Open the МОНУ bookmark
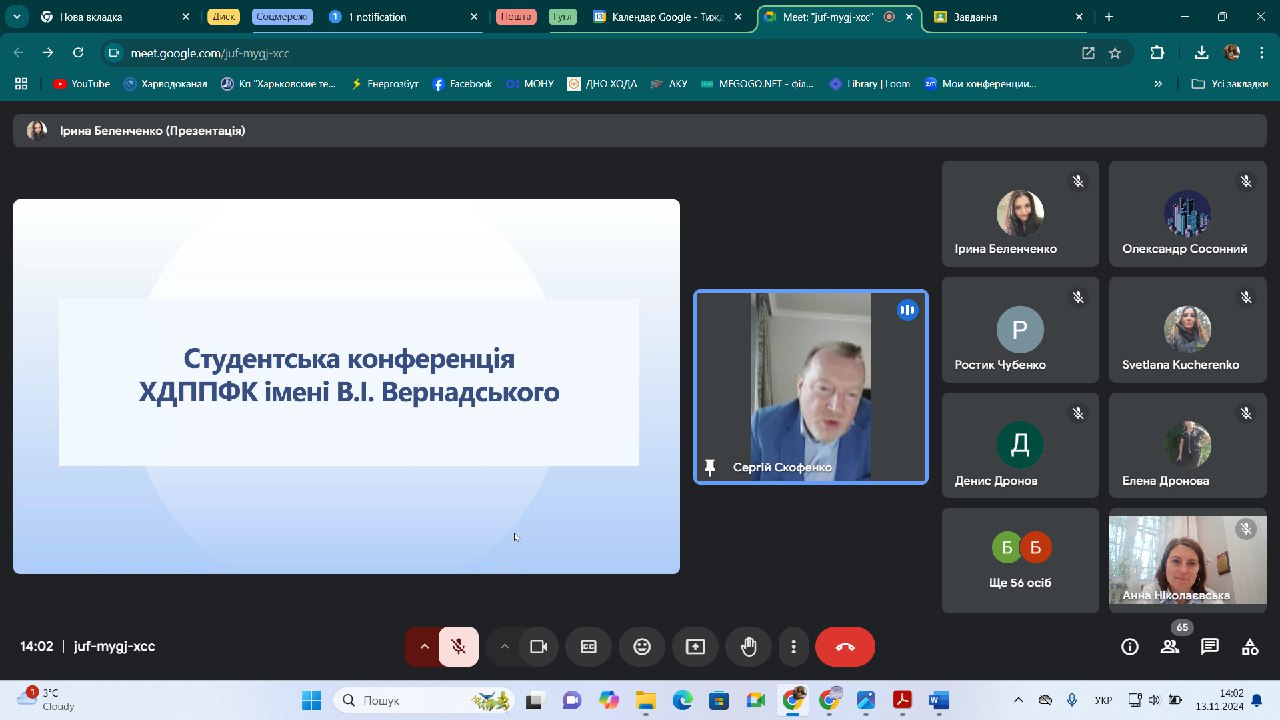1280x720 pixels. pos(530,84)
